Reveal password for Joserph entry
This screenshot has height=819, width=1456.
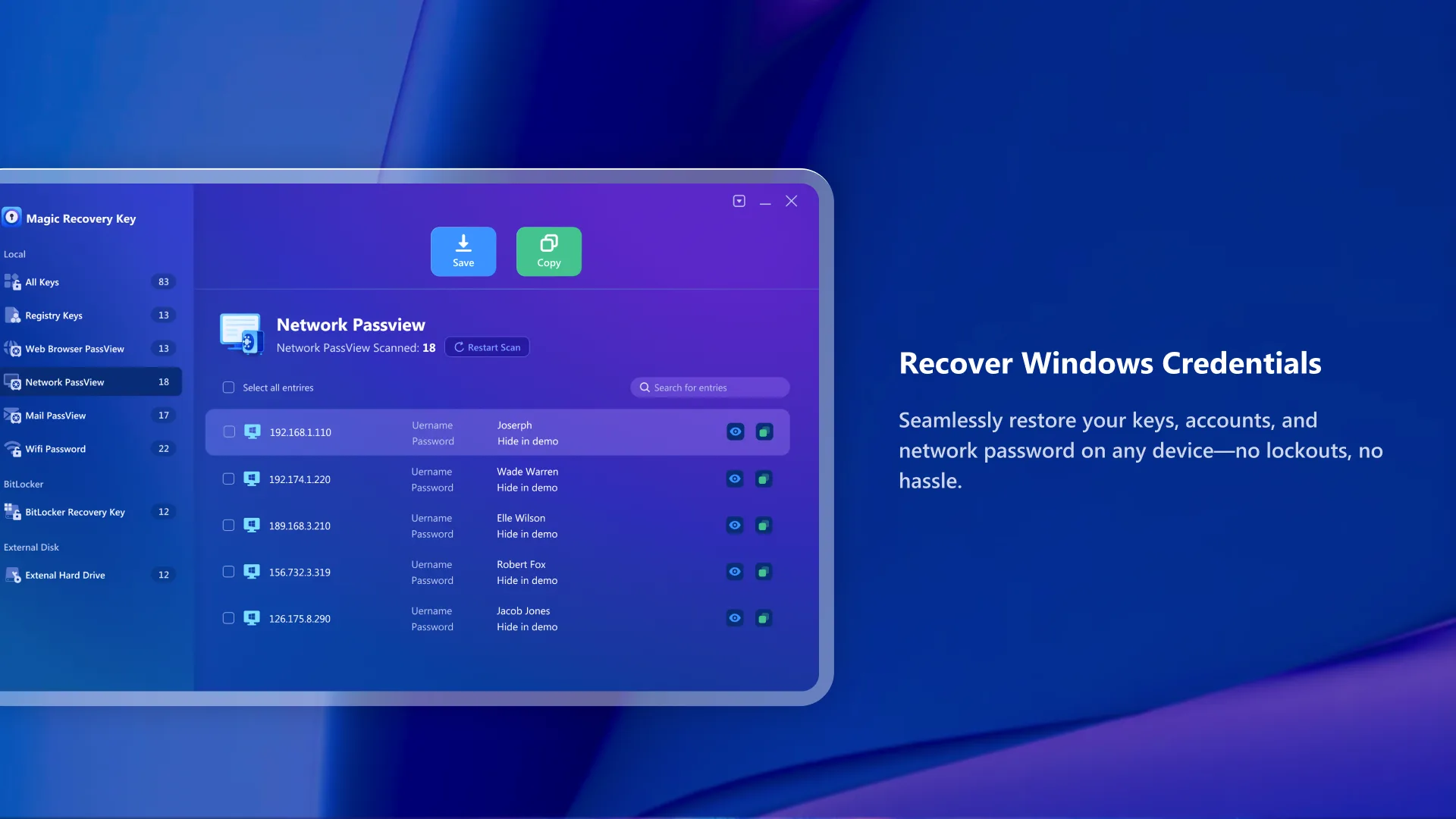tap(735, 432)
